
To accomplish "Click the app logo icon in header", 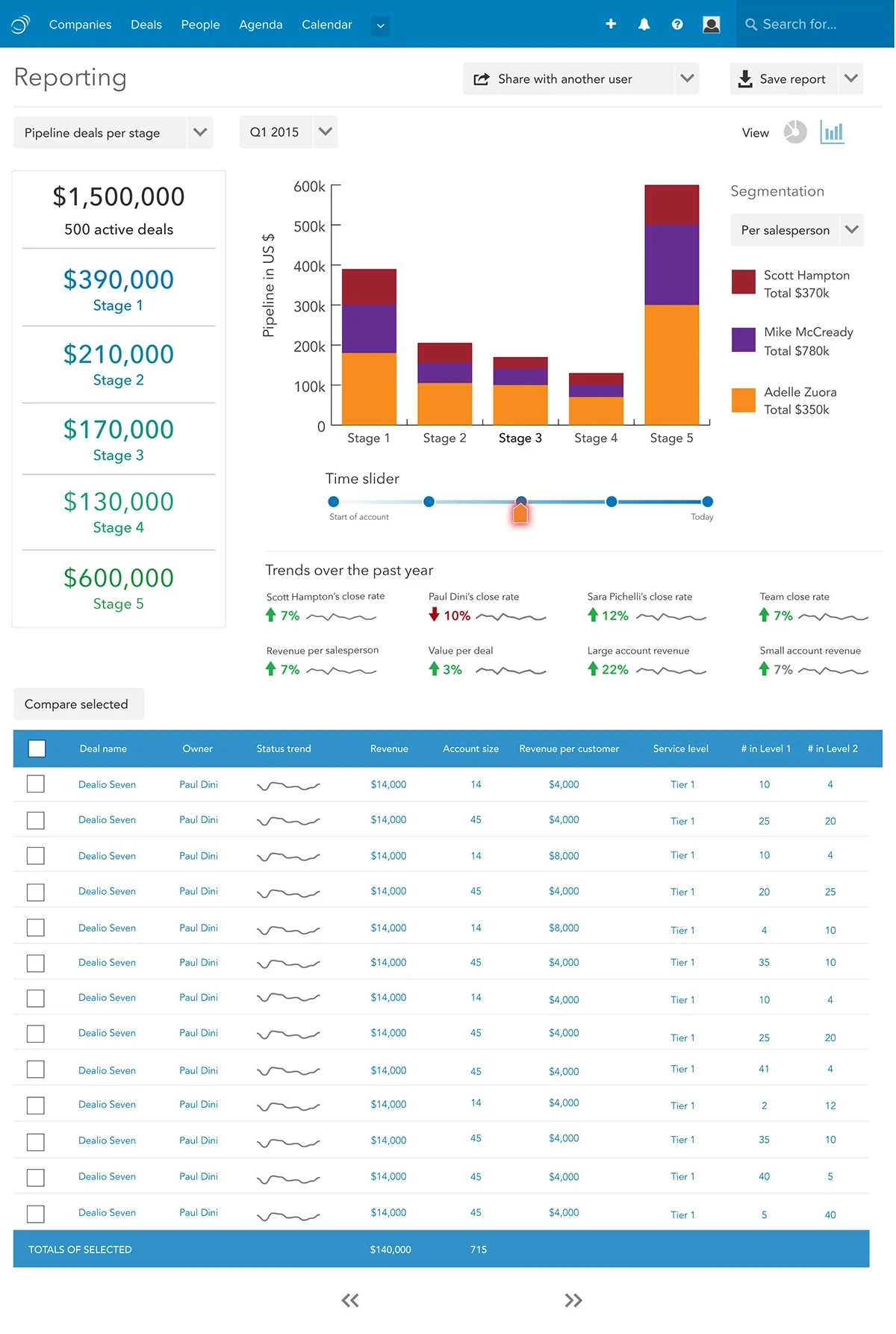I will pos(21,25).
